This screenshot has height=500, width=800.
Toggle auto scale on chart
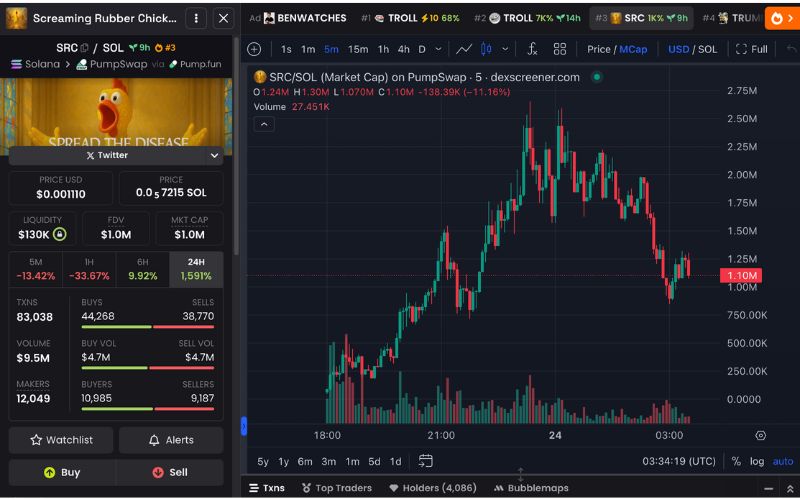(783, 461)
